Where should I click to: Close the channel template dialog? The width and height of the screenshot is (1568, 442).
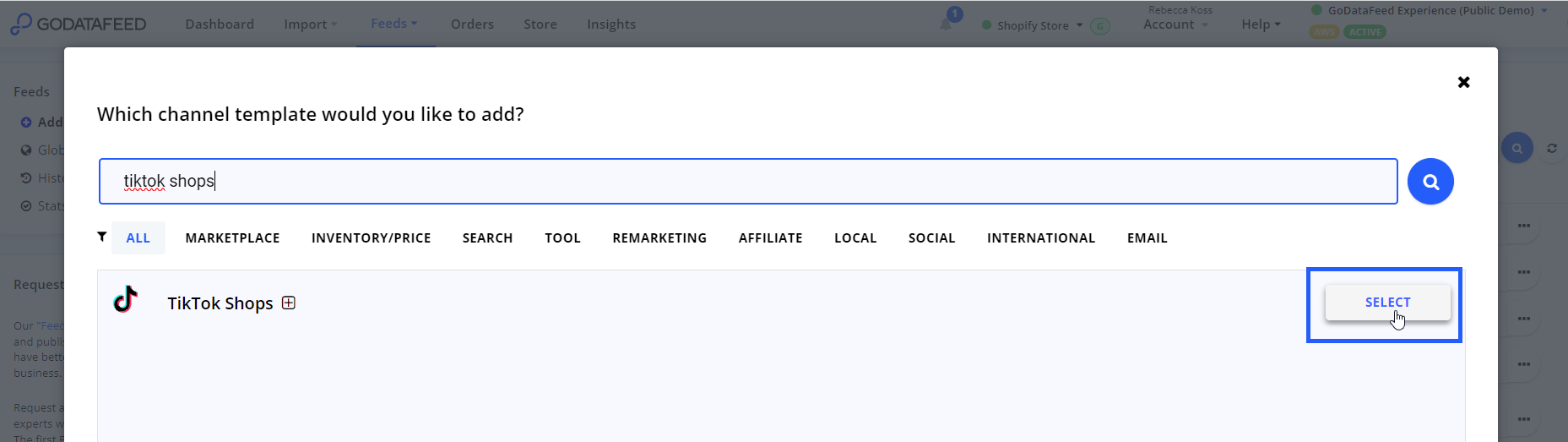[1463, 82]
